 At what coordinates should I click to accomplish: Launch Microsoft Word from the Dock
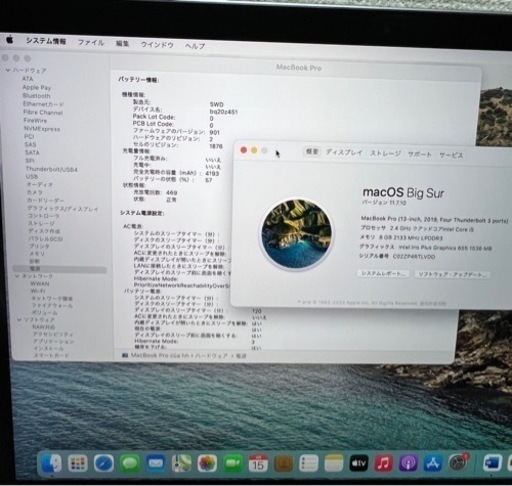(492, 463)
